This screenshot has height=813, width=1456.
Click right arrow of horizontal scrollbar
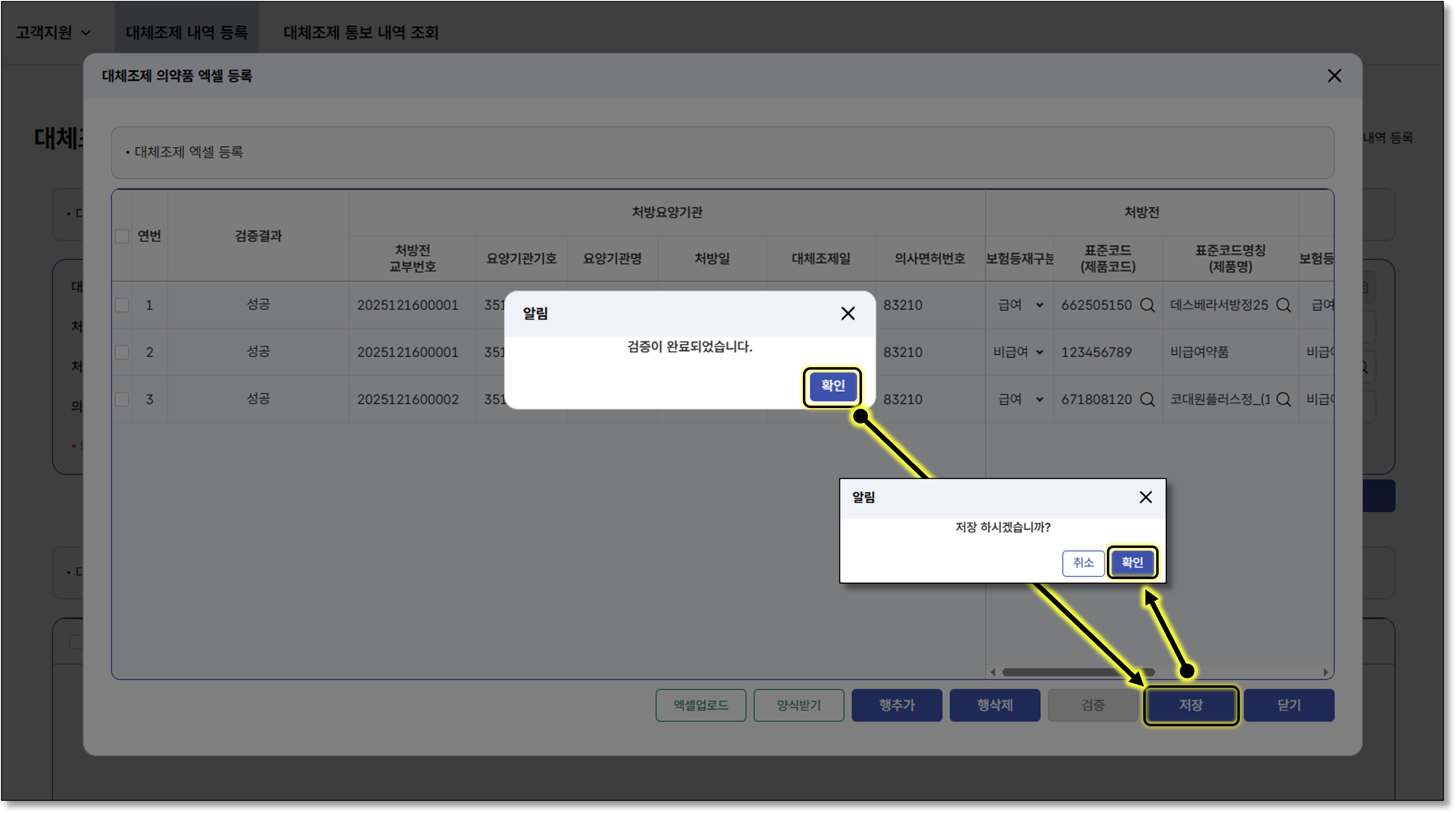[x=1326, y=672]
